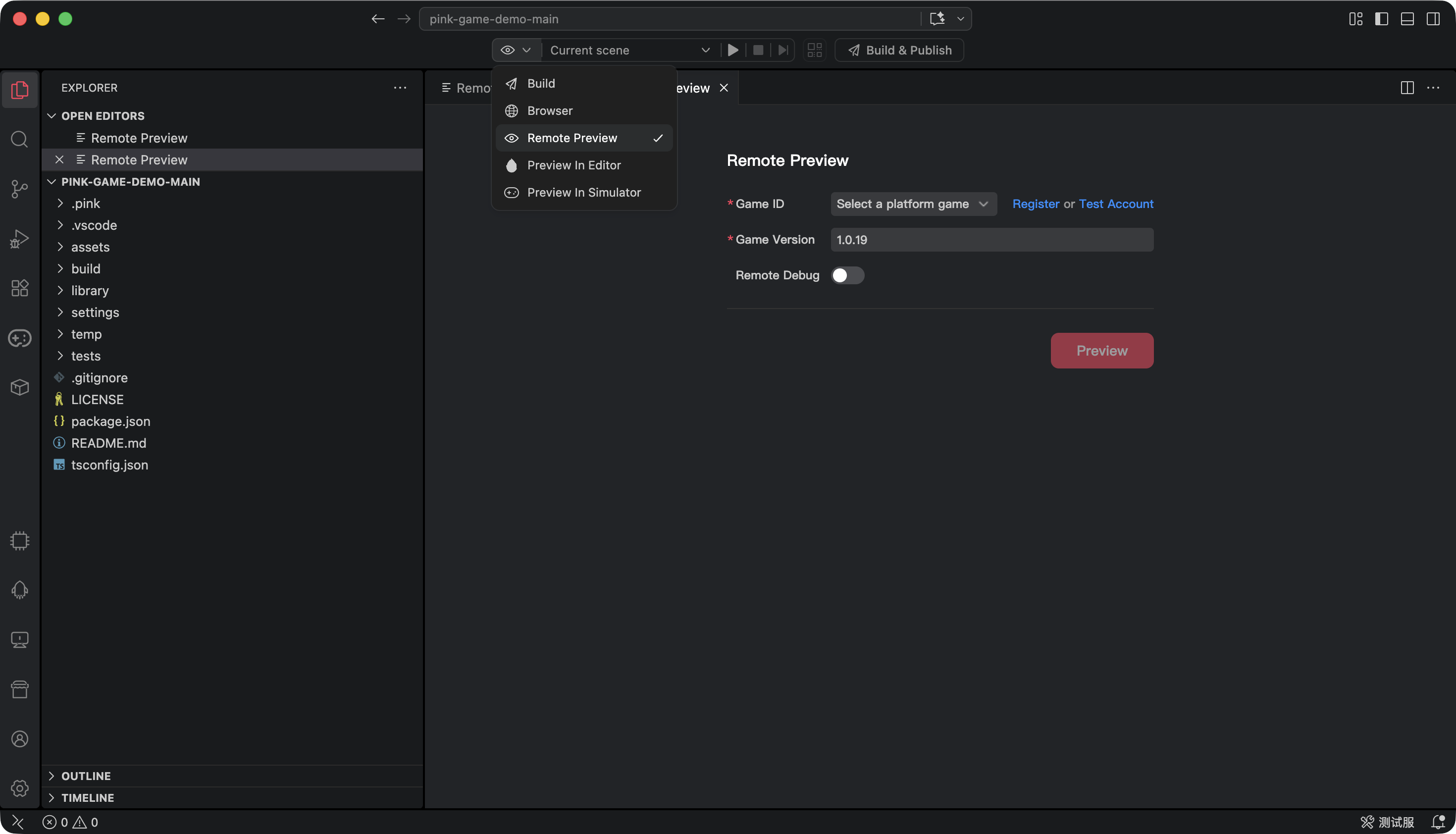The width and height of the screenshot is (1456, 834).
Task: Open the Current scene dropdown
Action: (x=630, y=51)
